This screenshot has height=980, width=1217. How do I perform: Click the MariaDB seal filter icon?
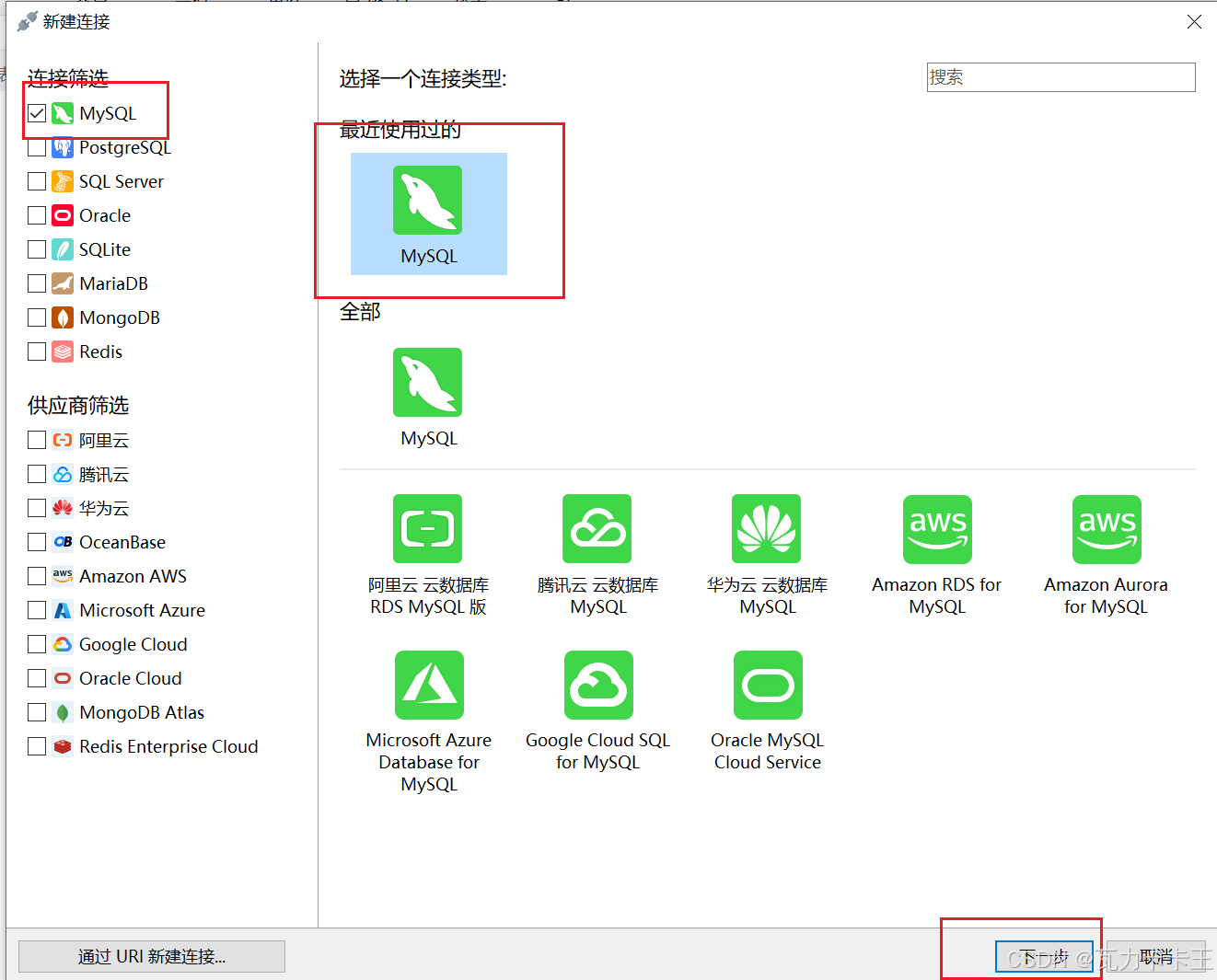tap(63, 283)
